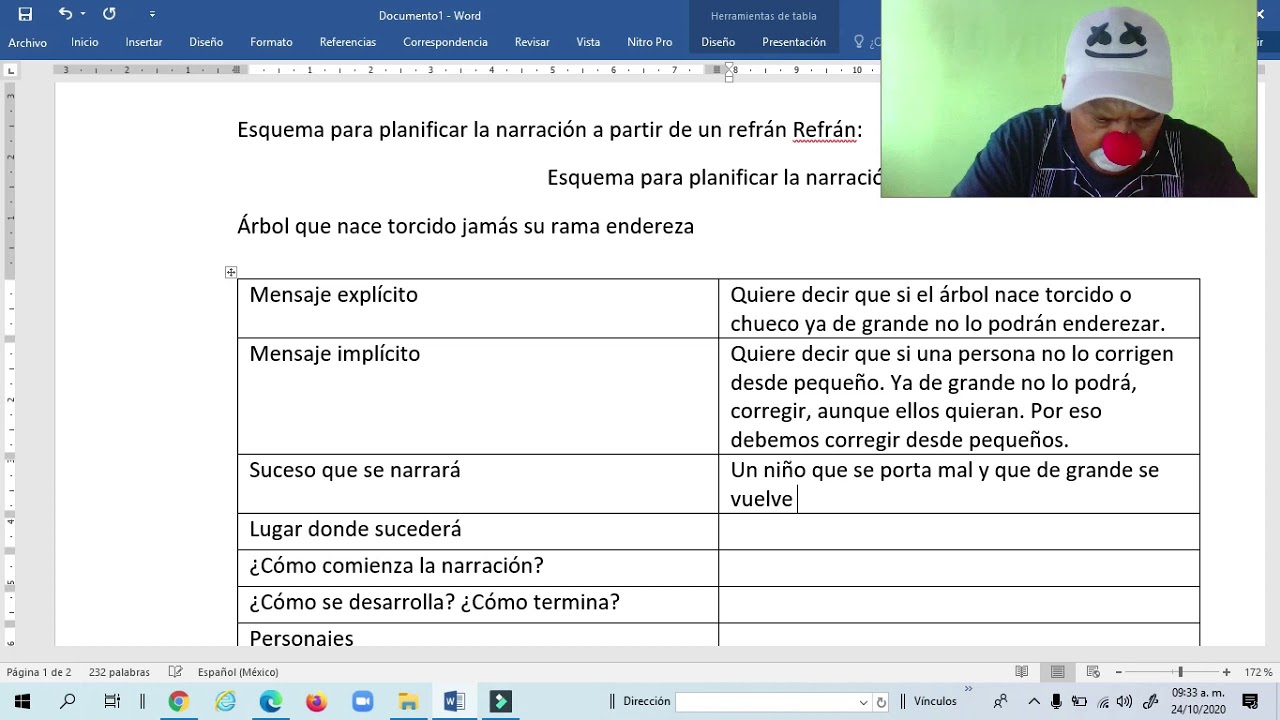Click the misspelled word Refrán
The width and height of the screenshot is (1280, 720).
824,130
